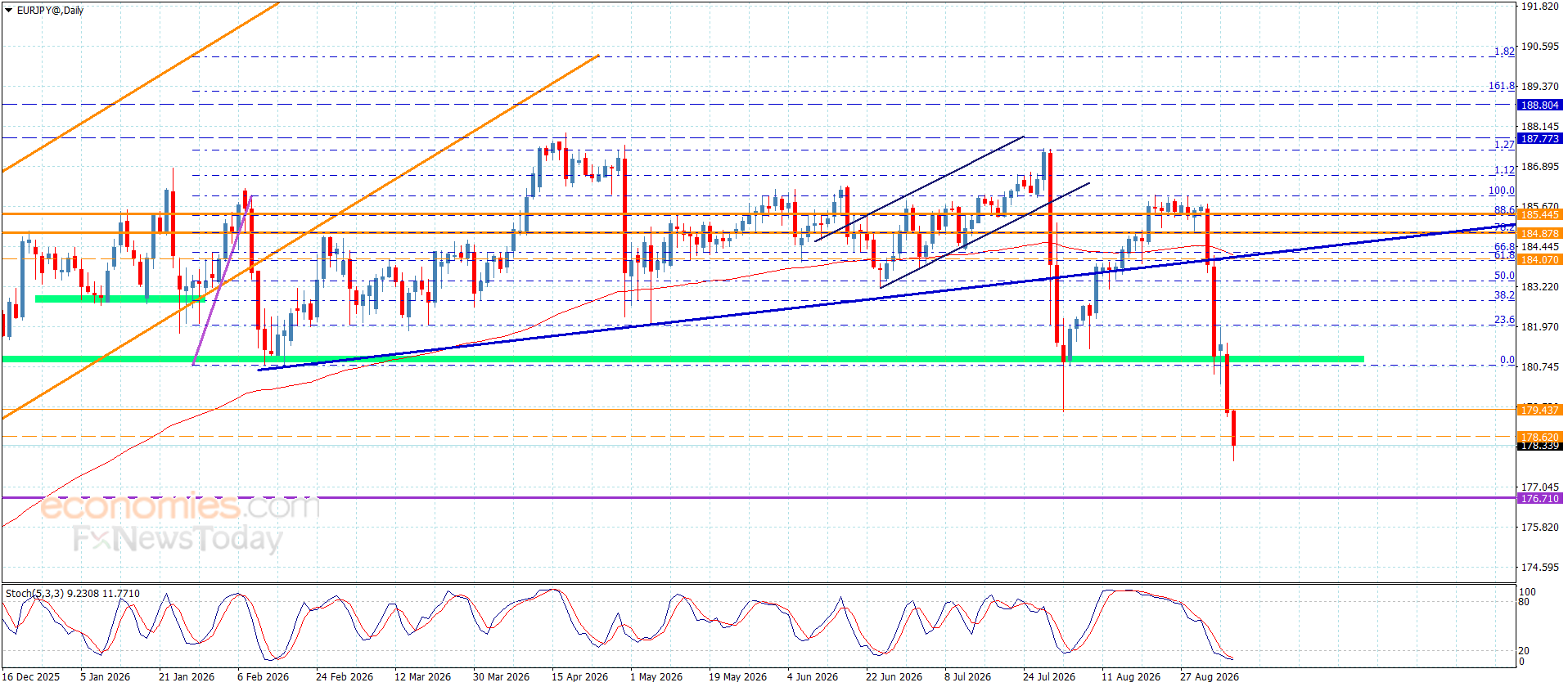The width and height of the screenshot is (1568, 687).
Task: Click the Stoch(5,3,3) indicator label
Action: 72,594
